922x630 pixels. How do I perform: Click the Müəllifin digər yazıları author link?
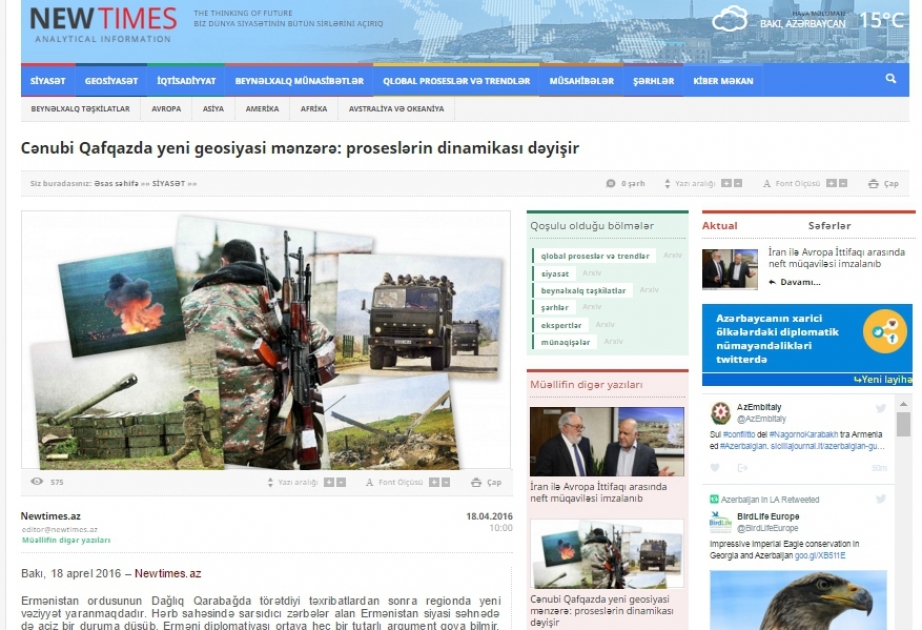(x=66, y=540)
